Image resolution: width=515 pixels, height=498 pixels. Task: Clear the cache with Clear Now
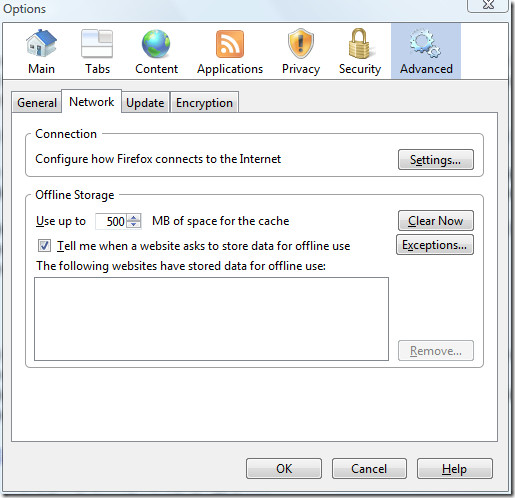coord(436,221)
